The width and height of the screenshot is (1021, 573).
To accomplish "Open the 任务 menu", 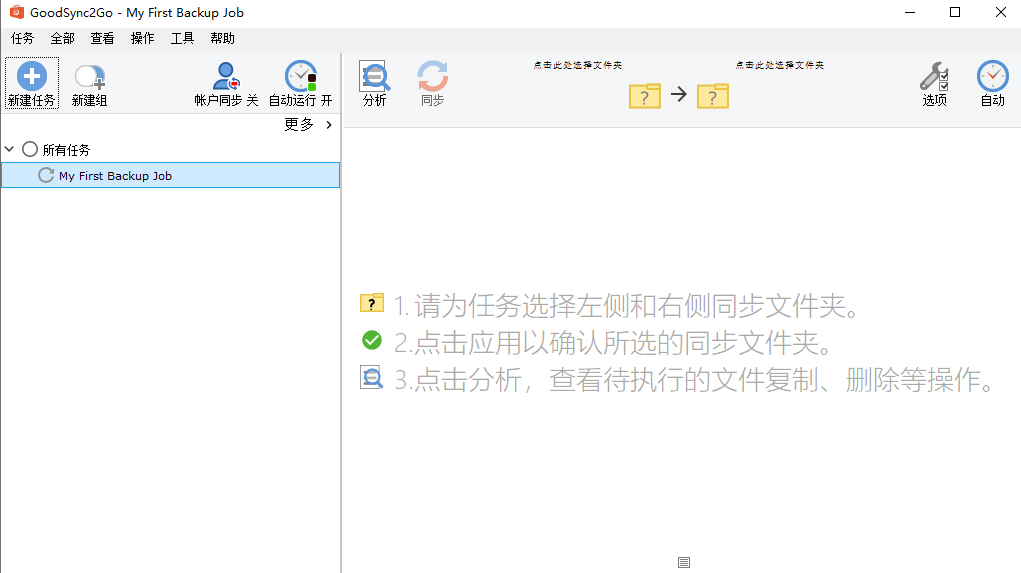I will click(x=22, y=38).
